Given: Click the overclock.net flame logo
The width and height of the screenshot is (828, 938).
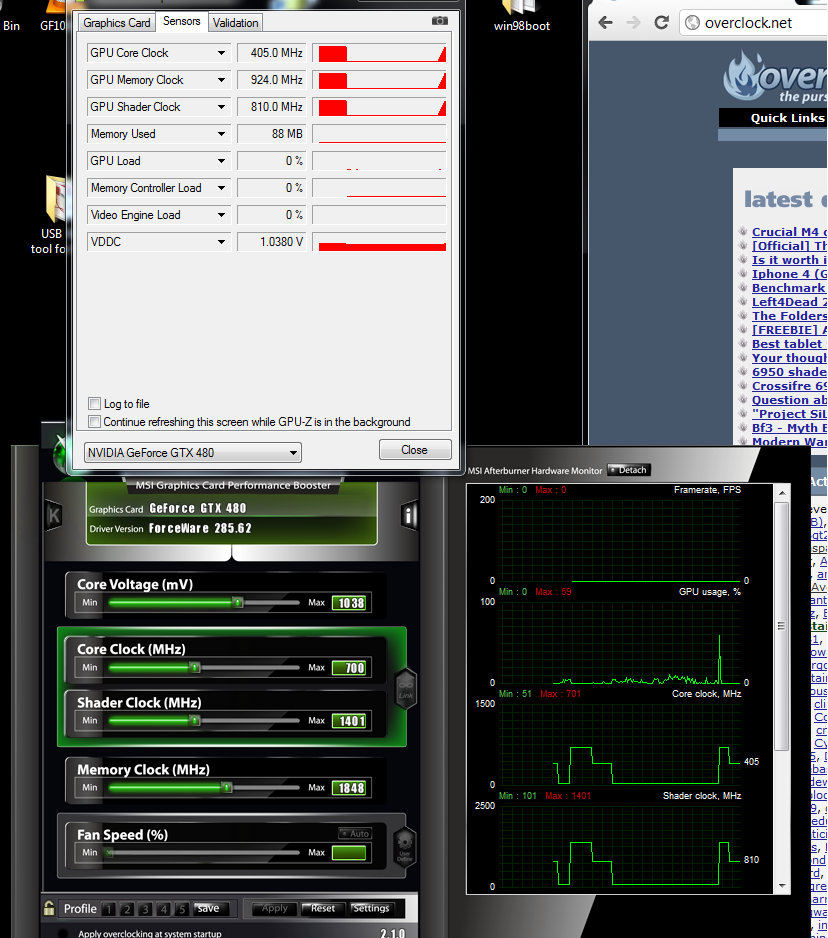Looking at the screenshot, I should (x=742, y=76).
